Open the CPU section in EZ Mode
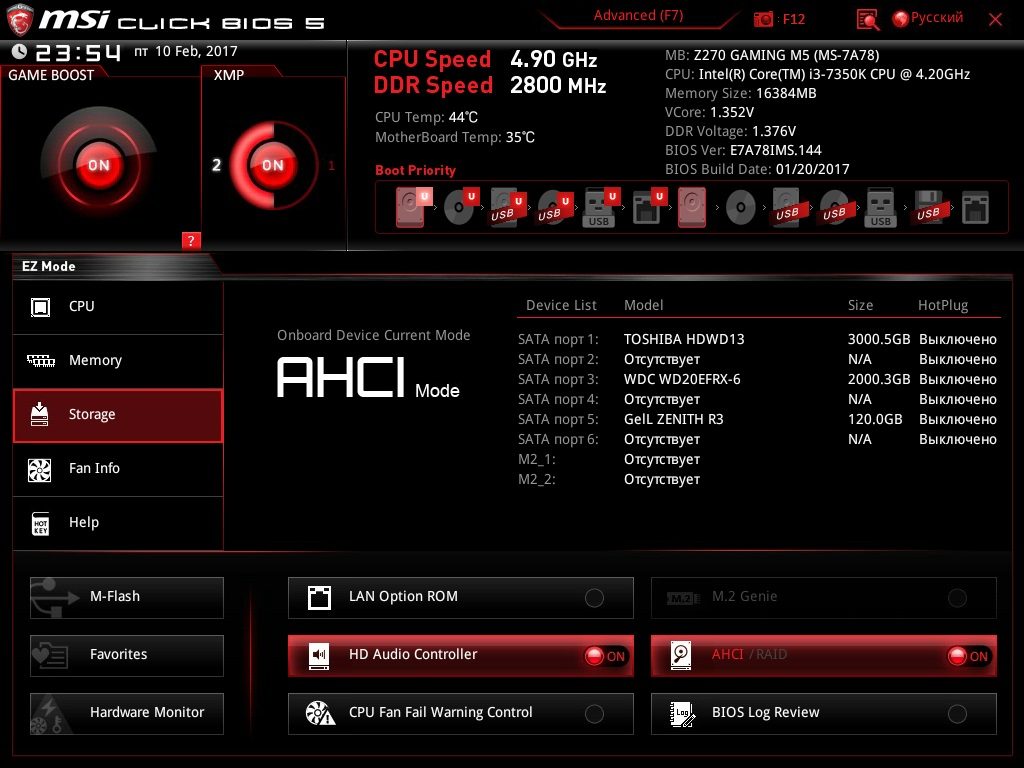The height and width of the screenshot is (768, 1024). click(118, 307)
